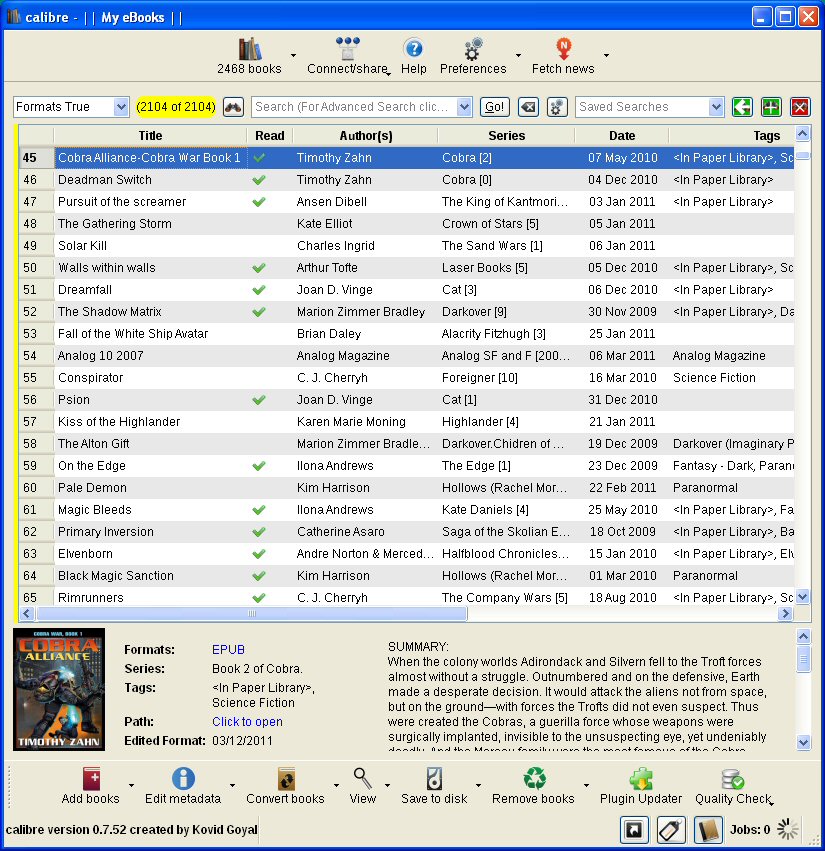Toggle Read checkmark for Psion

[x=259, y=400]
